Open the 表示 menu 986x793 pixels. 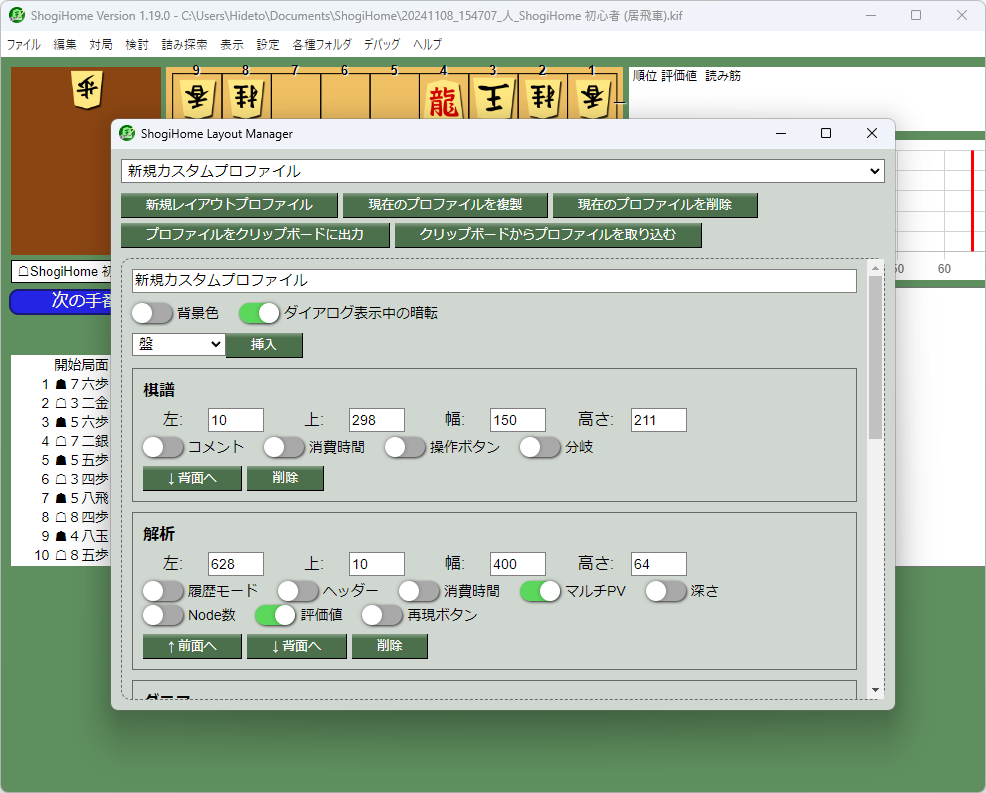(231, 44)
